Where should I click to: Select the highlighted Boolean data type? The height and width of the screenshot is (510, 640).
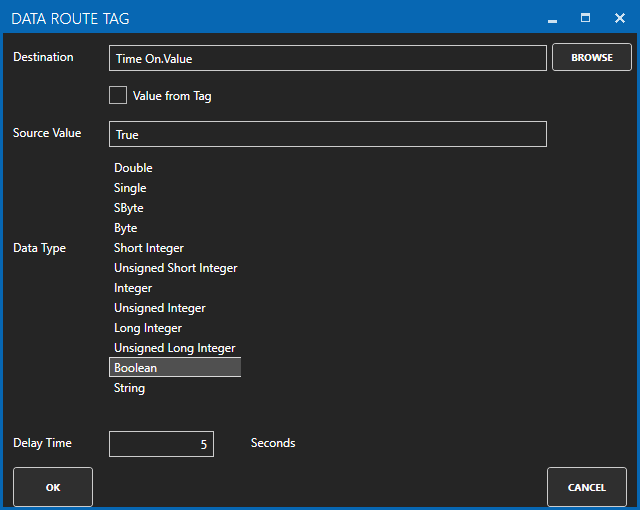coord(174,368)
